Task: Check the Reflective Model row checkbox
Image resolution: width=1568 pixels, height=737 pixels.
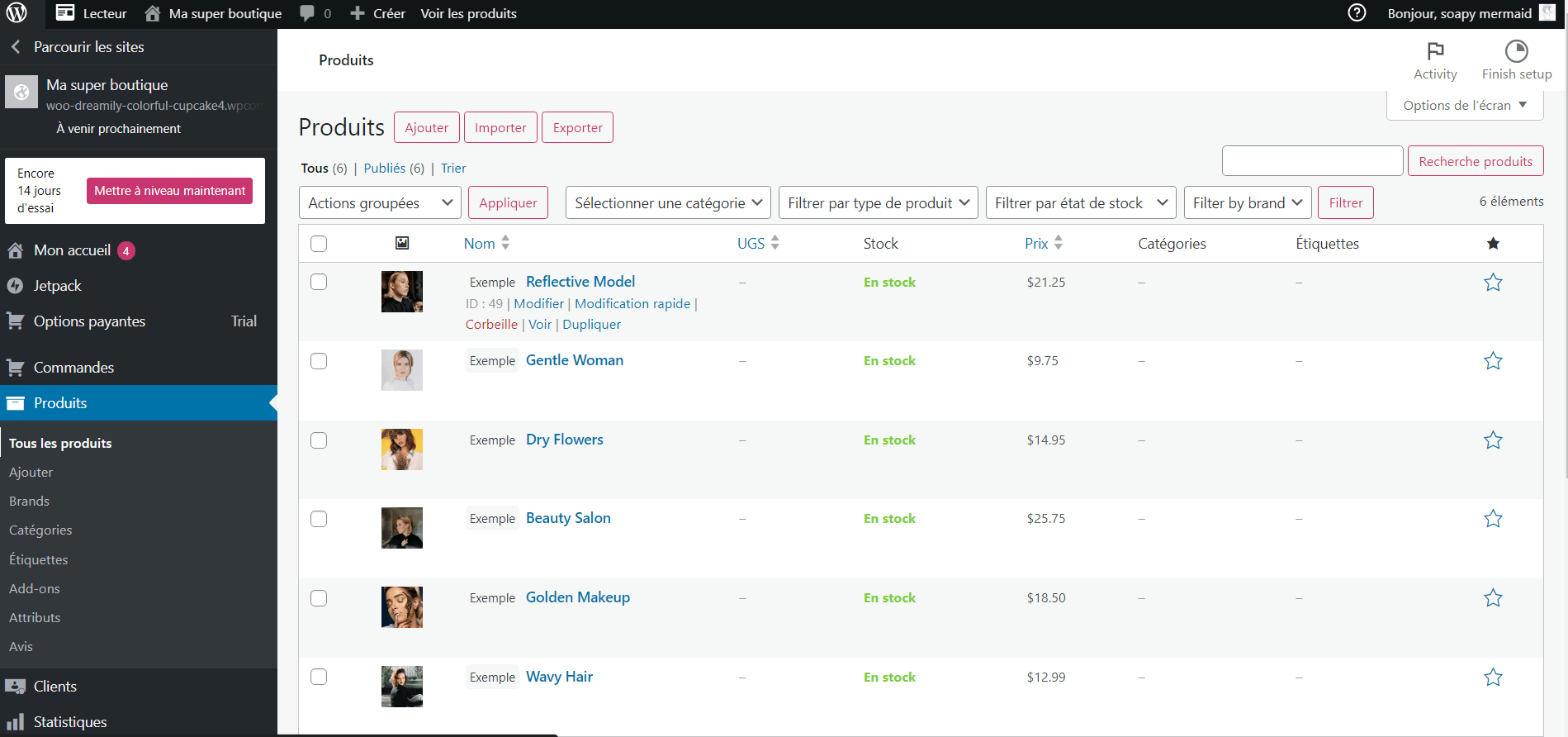Action: (x=319, y=282)
